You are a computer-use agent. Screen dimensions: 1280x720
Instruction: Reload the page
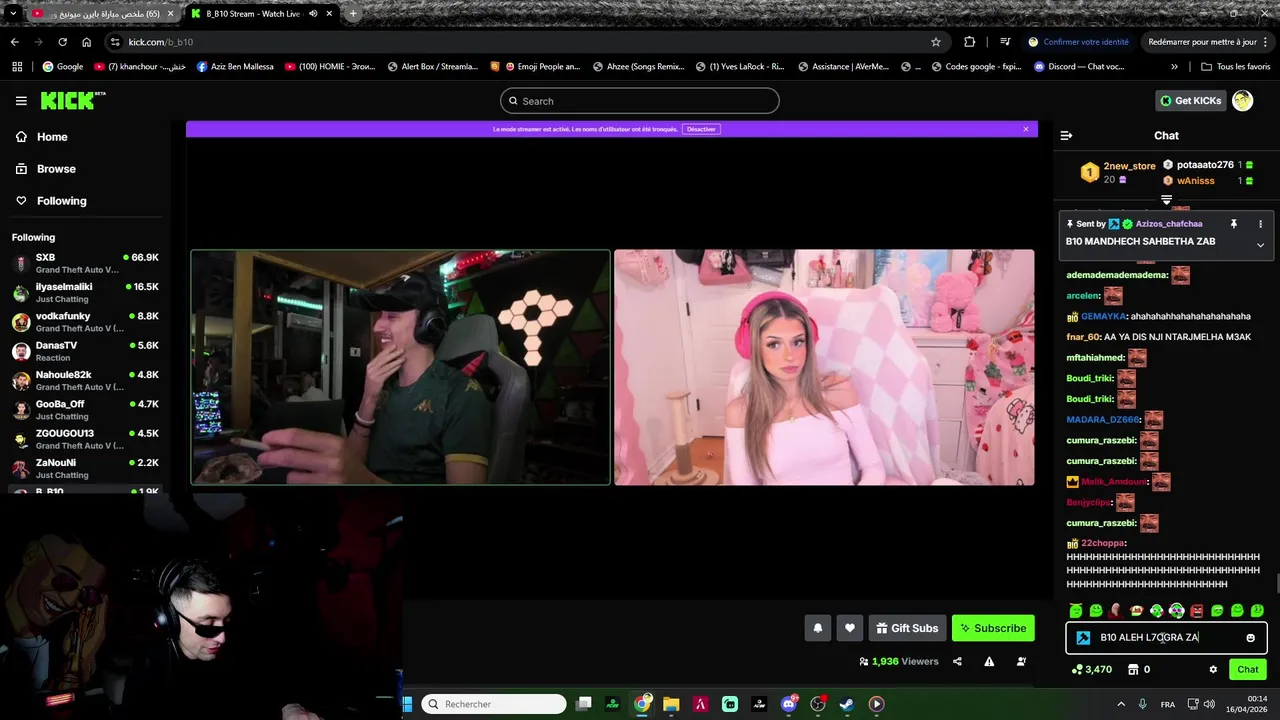pyautogui.click(x=62, y=42)
